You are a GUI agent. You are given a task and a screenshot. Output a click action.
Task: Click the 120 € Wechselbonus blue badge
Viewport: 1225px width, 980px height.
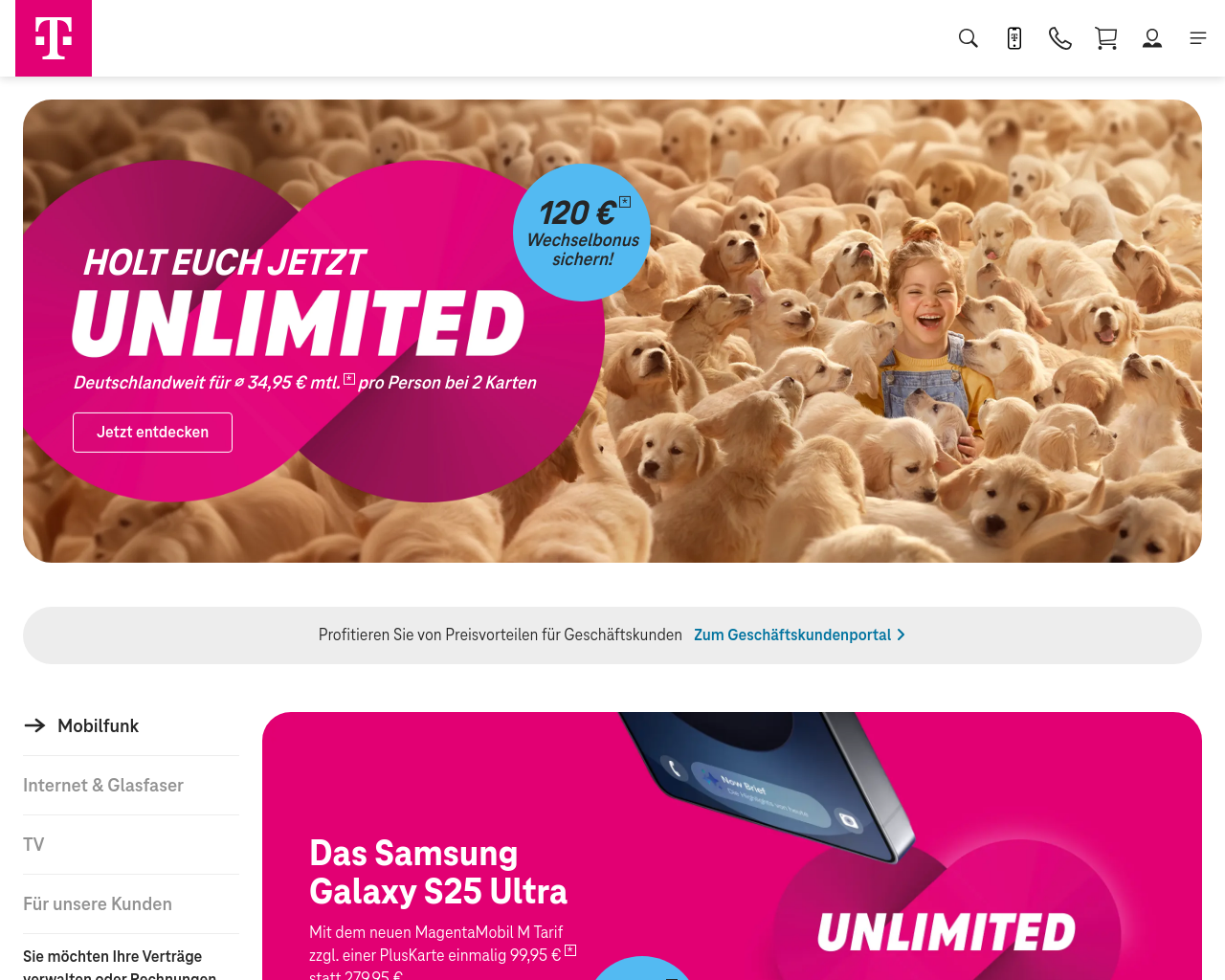click(x=582, y=233)
